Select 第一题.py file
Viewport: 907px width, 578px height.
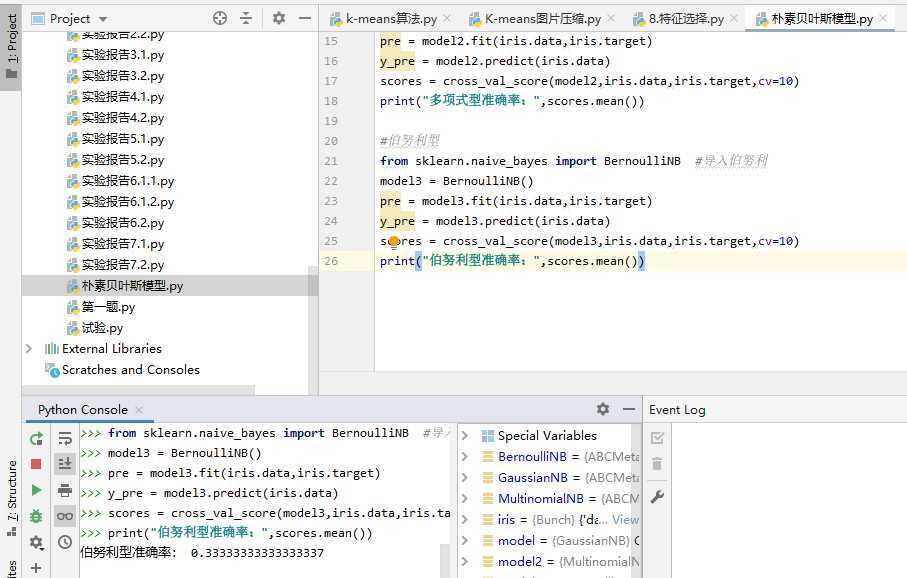tap(108, 307)
